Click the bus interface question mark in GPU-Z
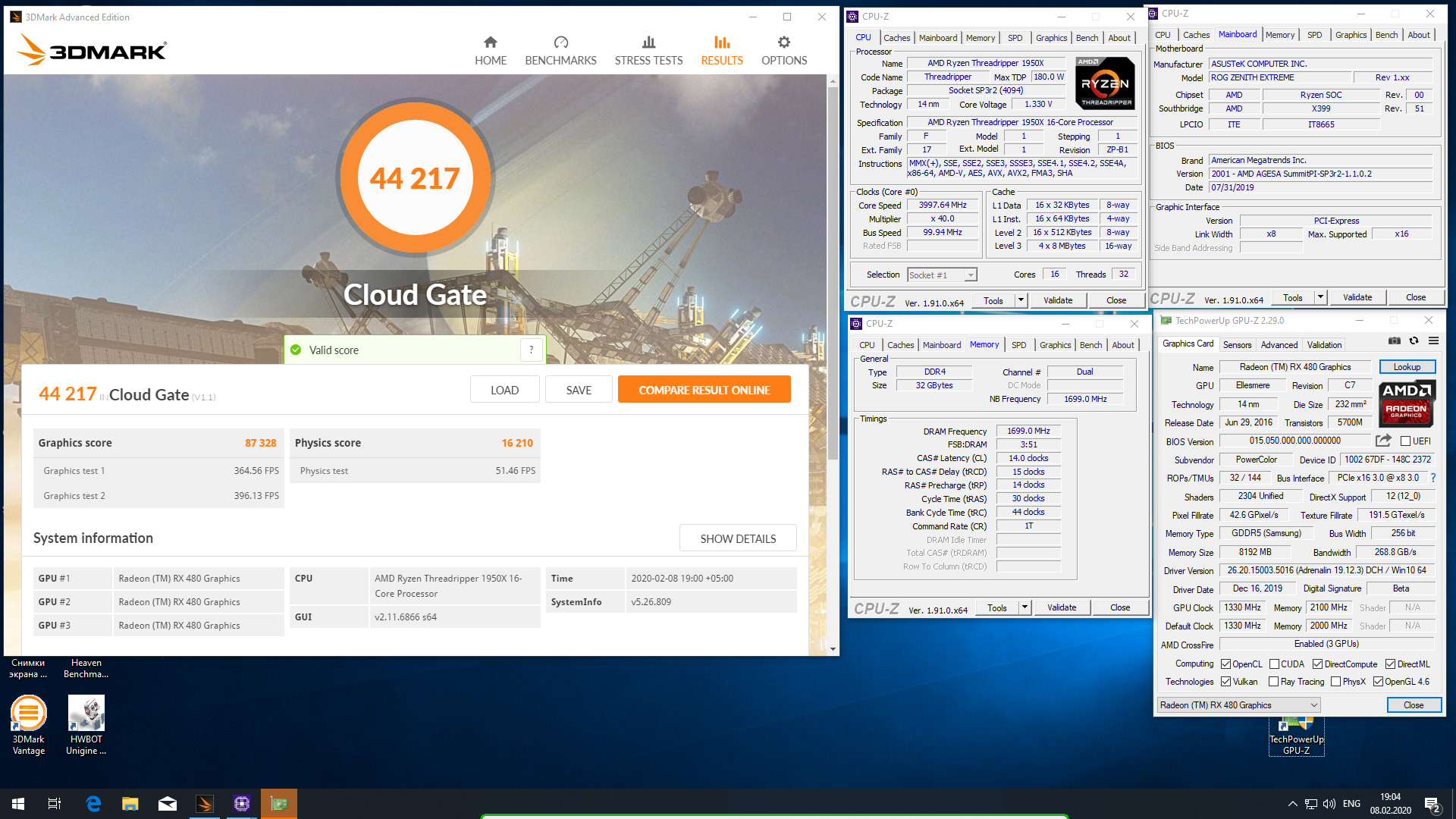 click(1433, 478)
